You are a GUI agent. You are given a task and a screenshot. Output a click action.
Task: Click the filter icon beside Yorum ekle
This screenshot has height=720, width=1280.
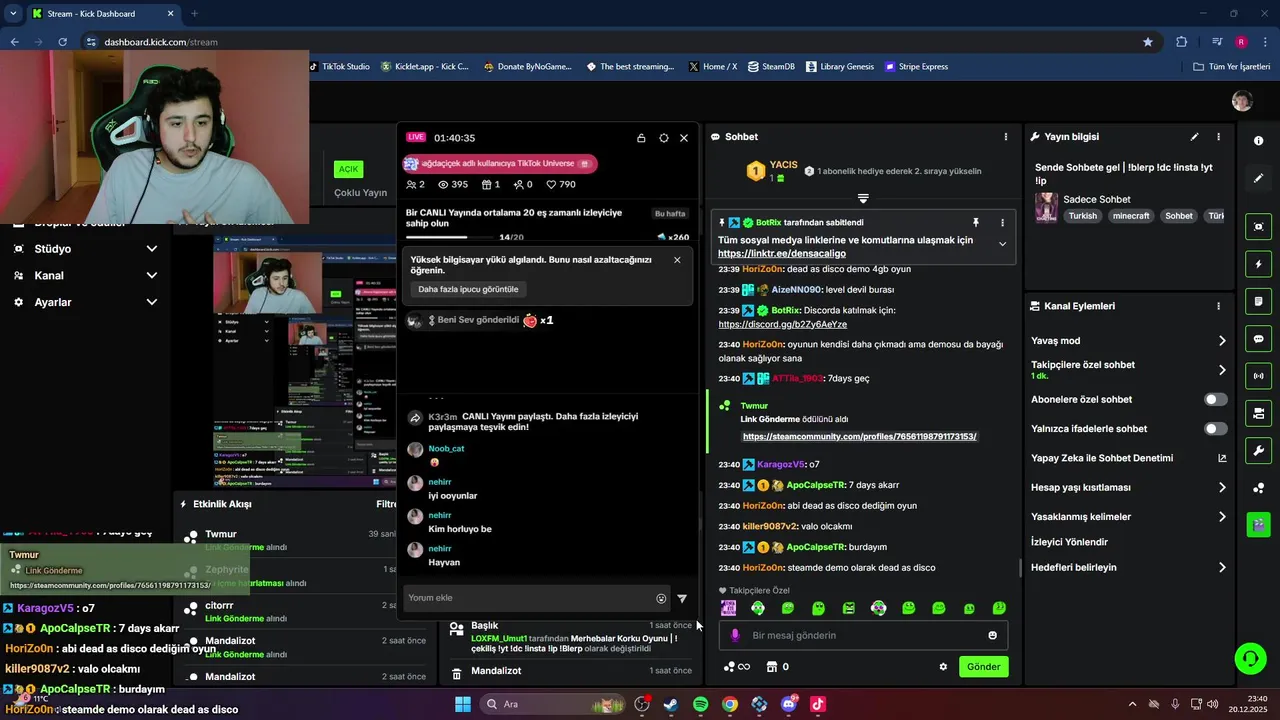682,599
